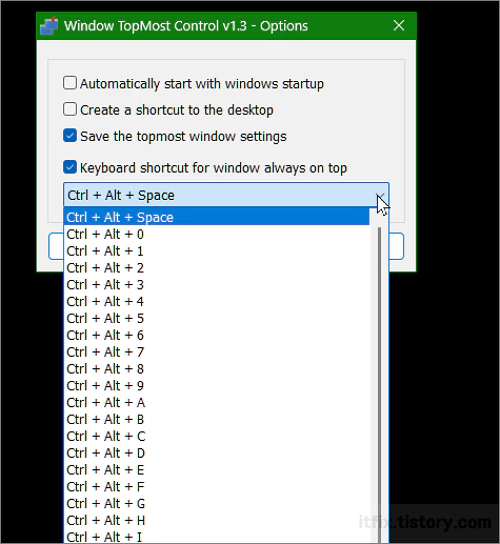
Task: Choose Ctrl + Alt + 0 option
Action: click(217, 234)
